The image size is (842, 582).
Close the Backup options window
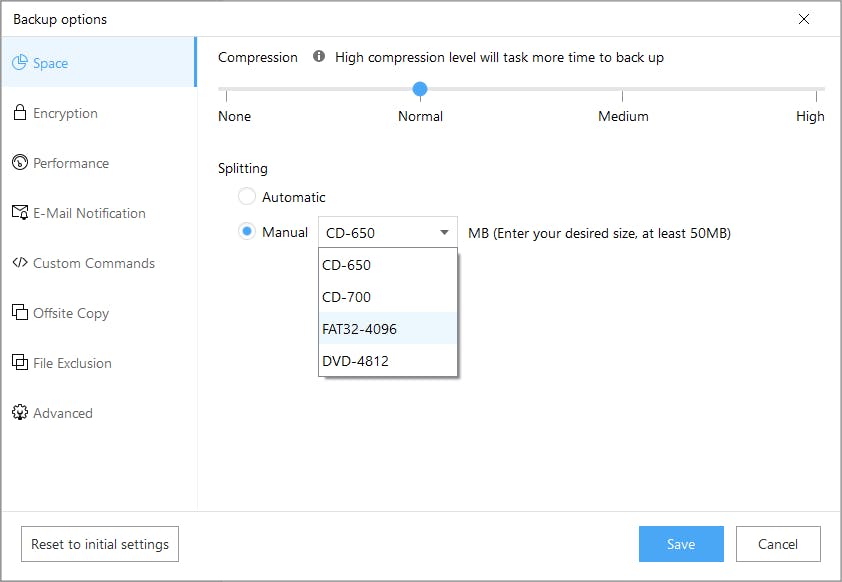click(805, 18)
